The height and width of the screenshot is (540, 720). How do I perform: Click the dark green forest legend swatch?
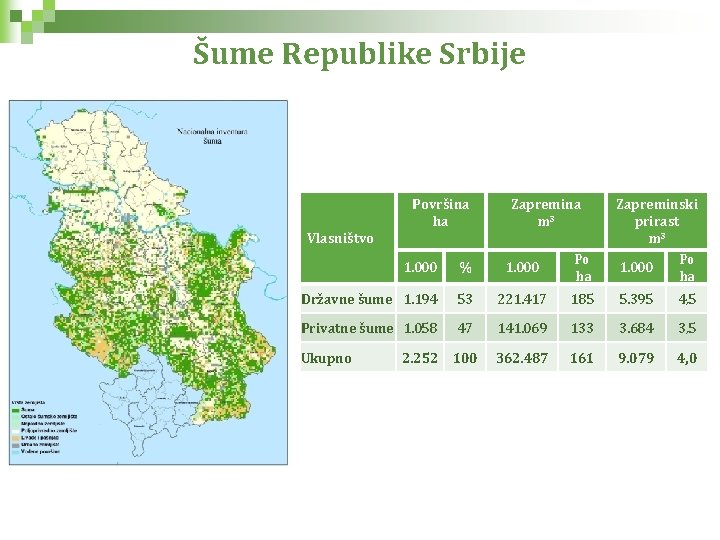[16, 409]
